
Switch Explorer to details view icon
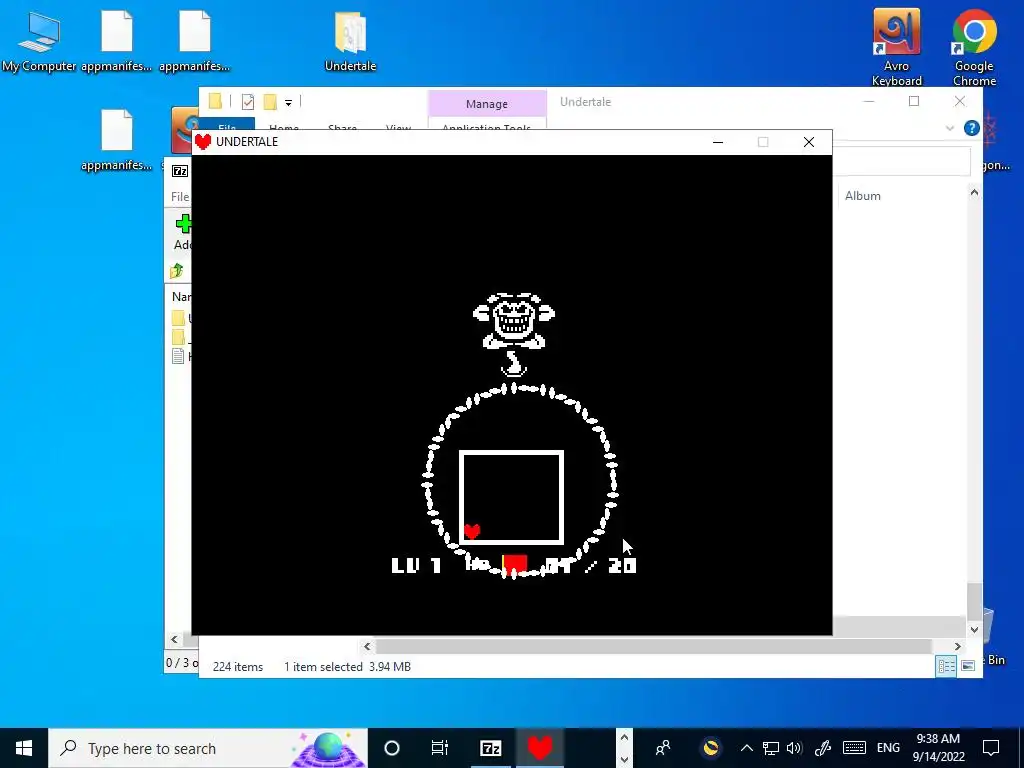946,665
